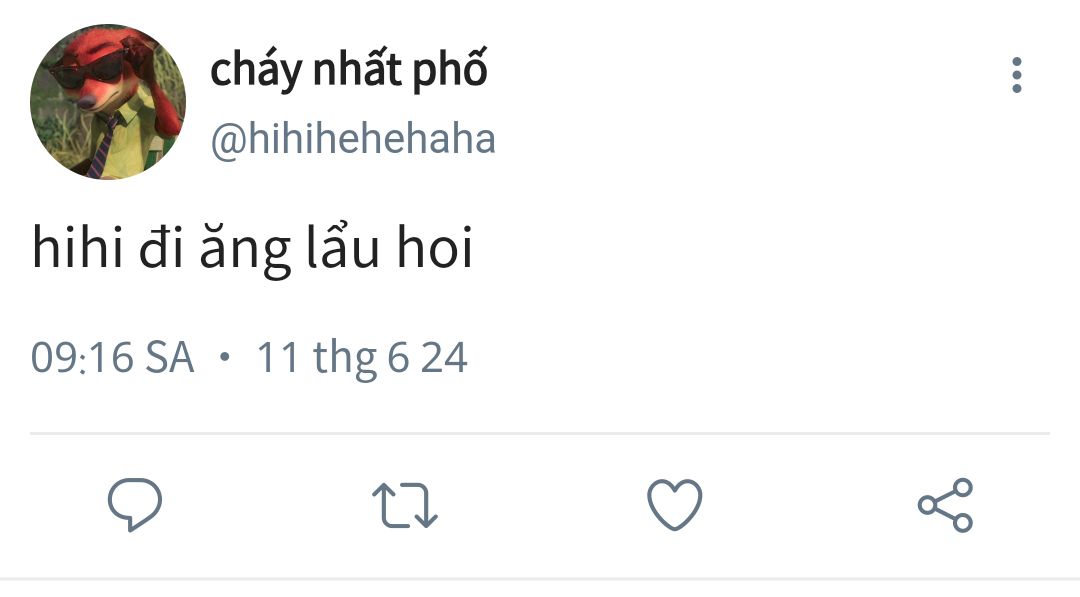Screen dimensions: 1080x597
Task: Reply using the speech bubble icon
Action: pos(135,505)
